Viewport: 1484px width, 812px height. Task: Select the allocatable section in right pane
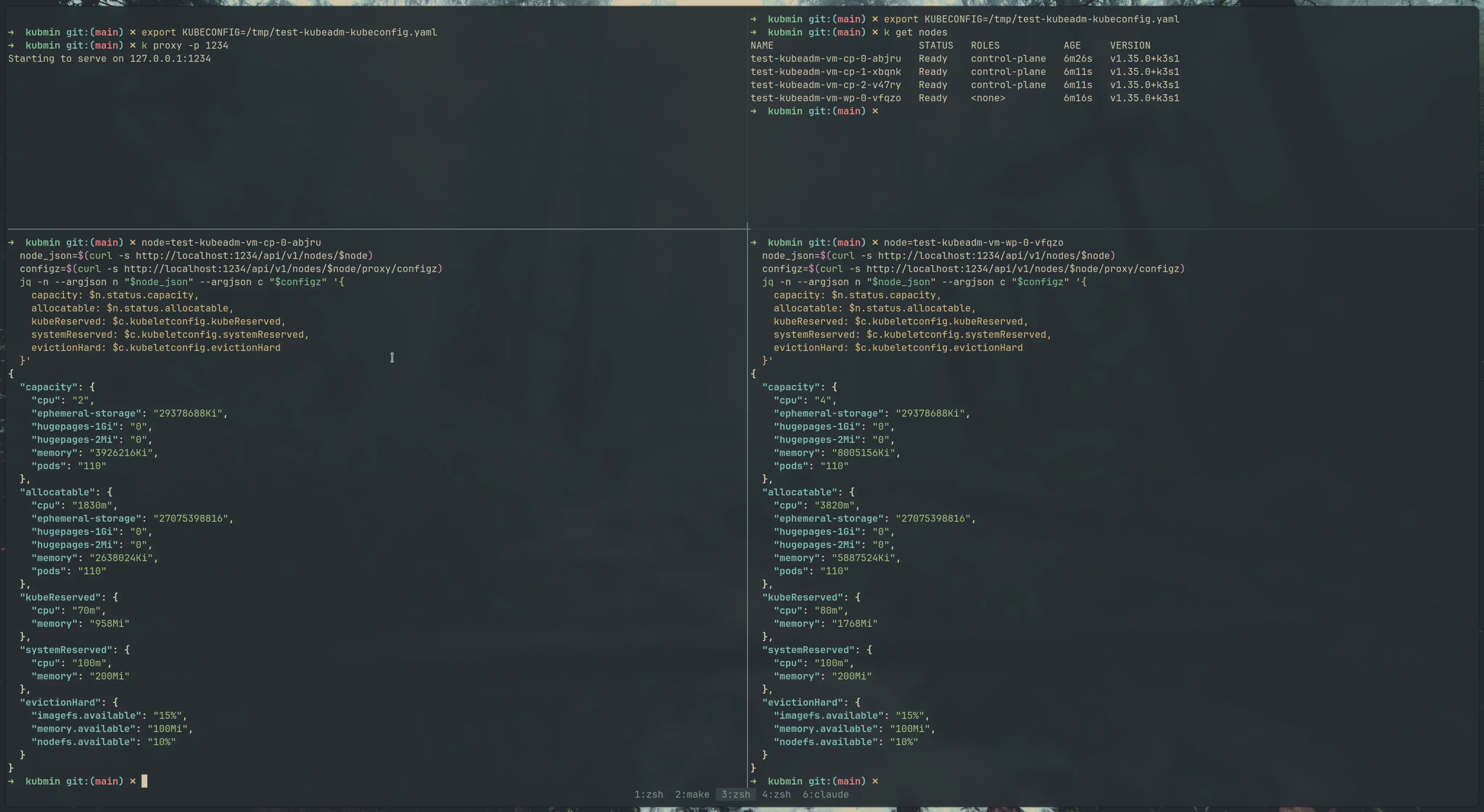(x=800, y=492)
